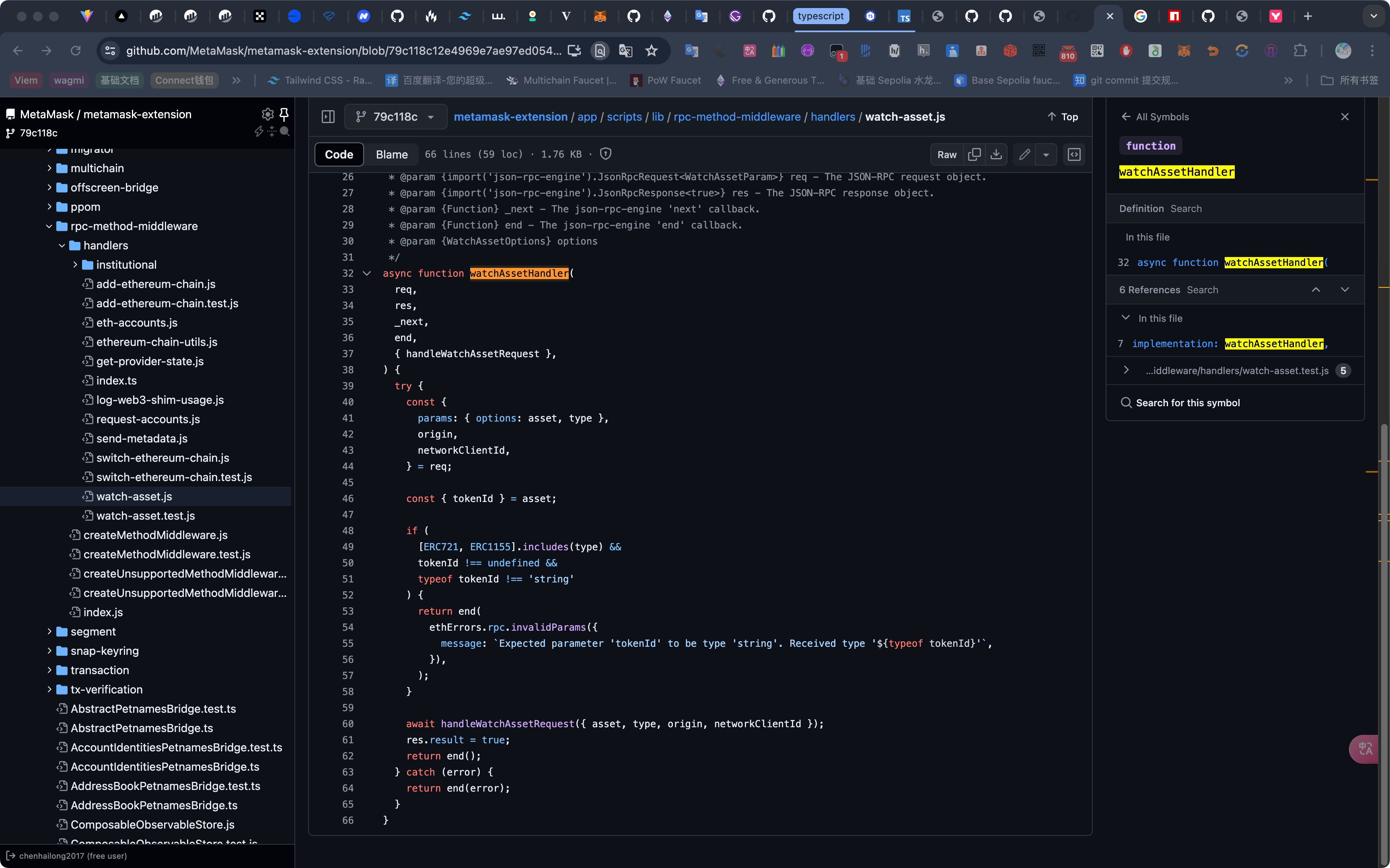This screenshot has width=1390, height=868.
Task: Expand the snap-keyring folder
Action: pyautogui.click(x=49, y=650)
